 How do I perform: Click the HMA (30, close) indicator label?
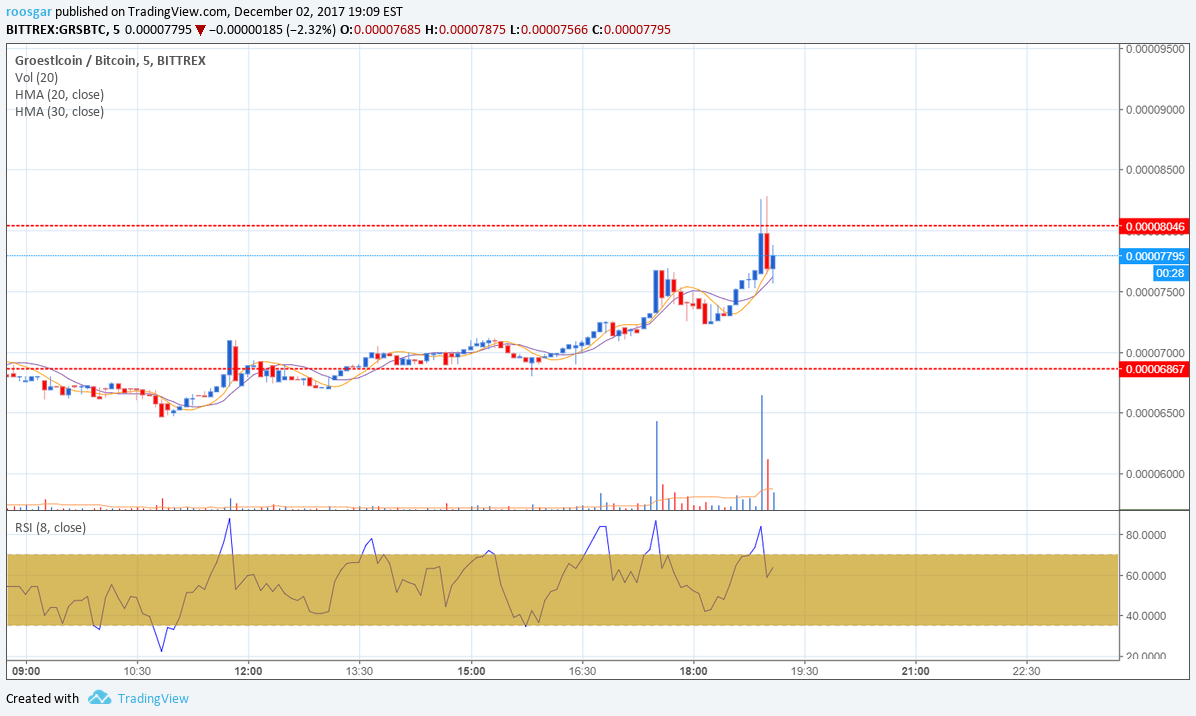[59, 111]
